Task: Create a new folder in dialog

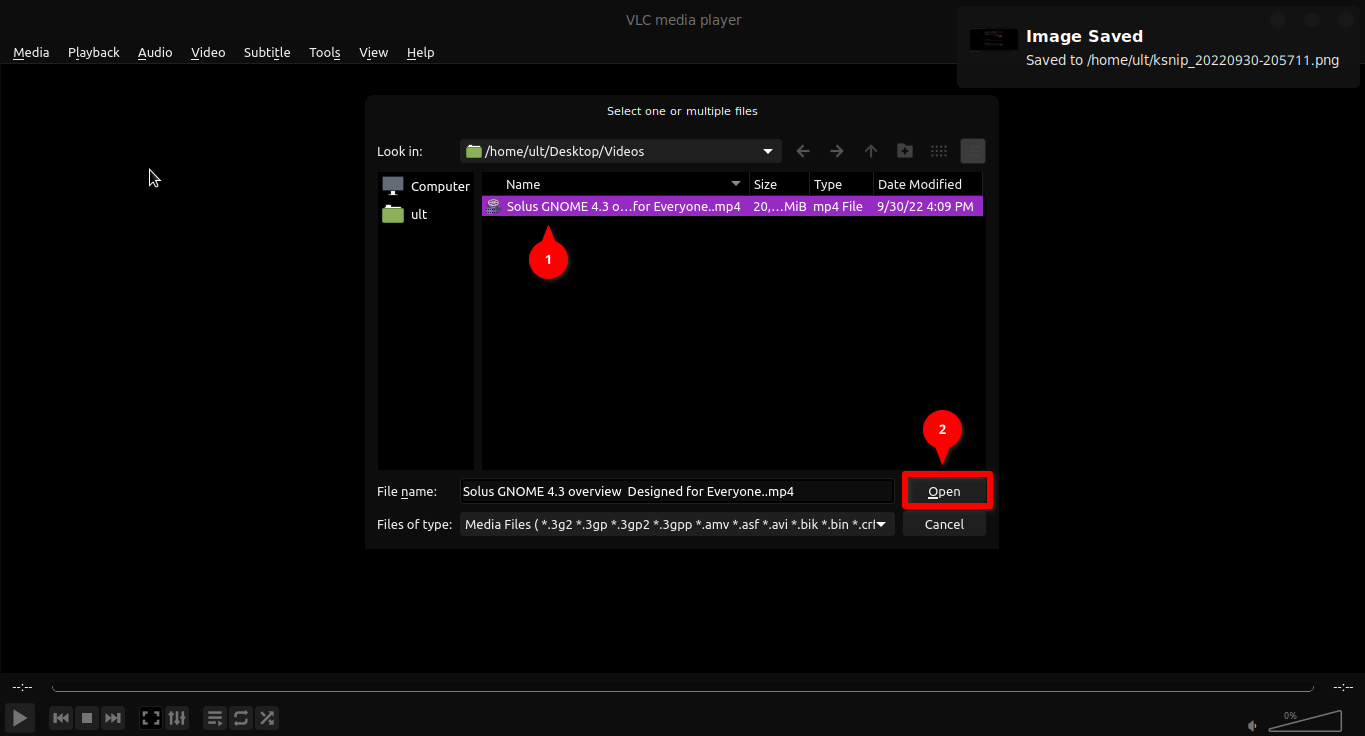Action: pos(905,151)
